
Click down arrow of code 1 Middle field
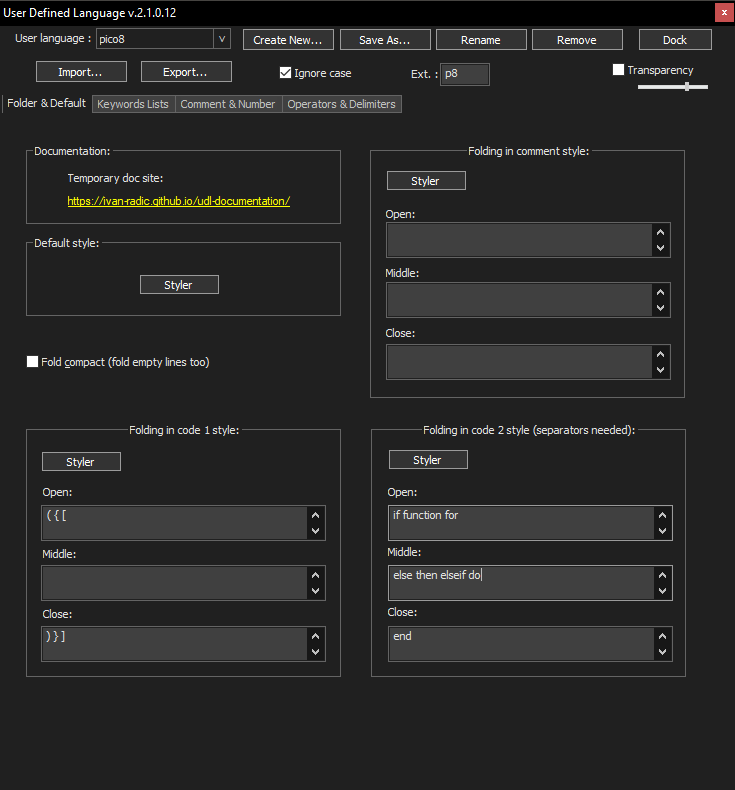click(x=315, y=590)
